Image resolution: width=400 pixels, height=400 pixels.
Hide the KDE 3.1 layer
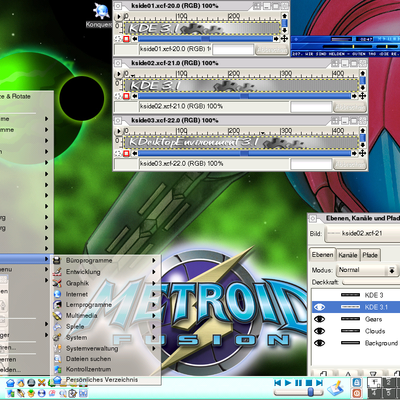[x=319, y=307]
